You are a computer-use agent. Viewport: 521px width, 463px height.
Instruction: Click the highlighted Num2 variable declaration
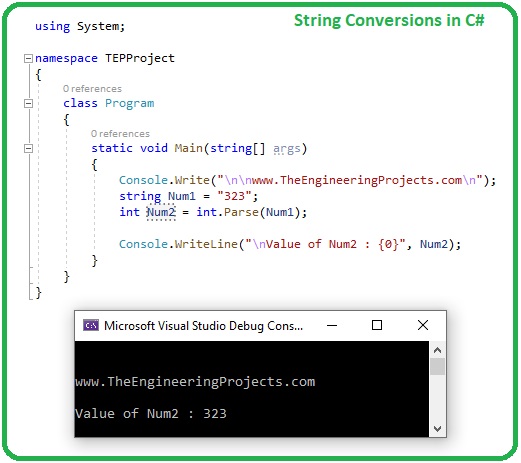point(161,212)
